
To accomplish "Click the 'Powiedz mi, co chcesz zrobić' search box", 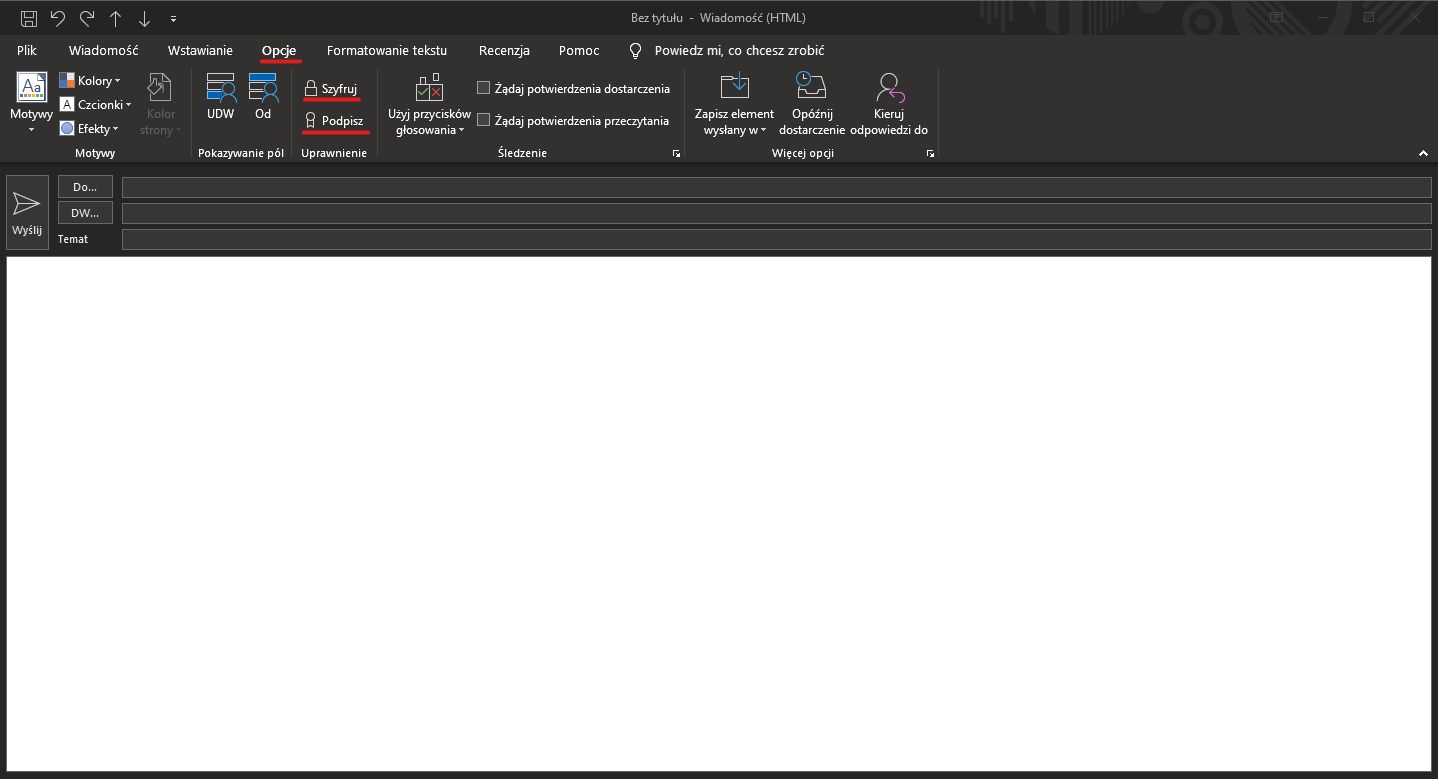I will point(739,50).
